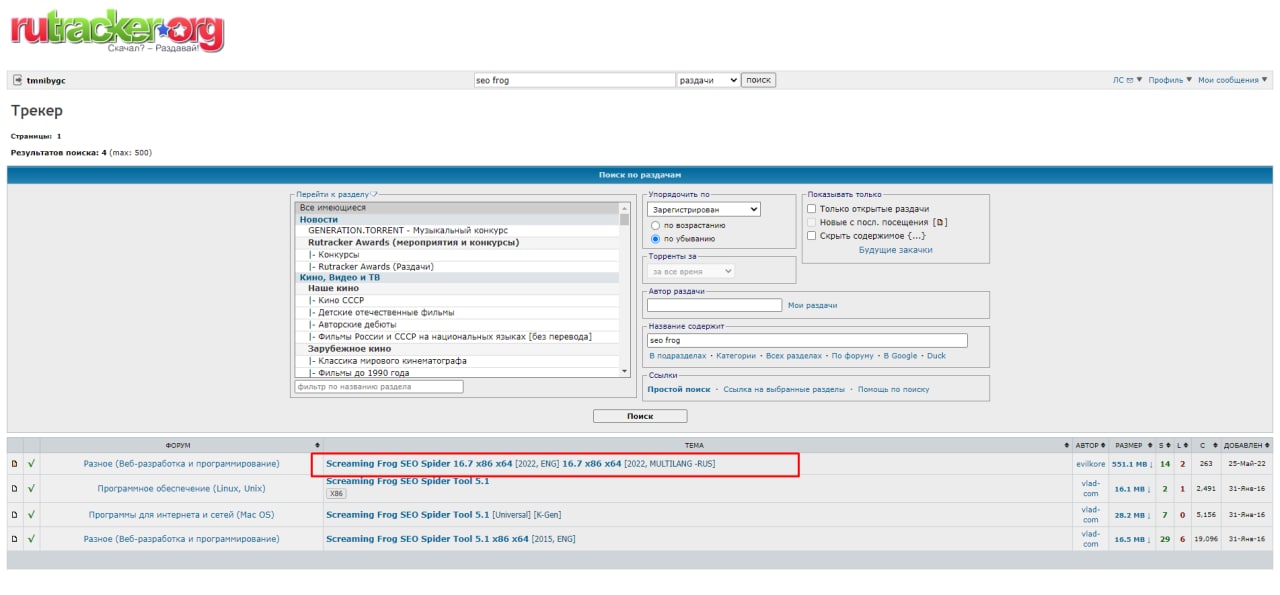Click the topic icon in the Mac OS row
Screen dimensions: 1280x595
tap(14, 514)
